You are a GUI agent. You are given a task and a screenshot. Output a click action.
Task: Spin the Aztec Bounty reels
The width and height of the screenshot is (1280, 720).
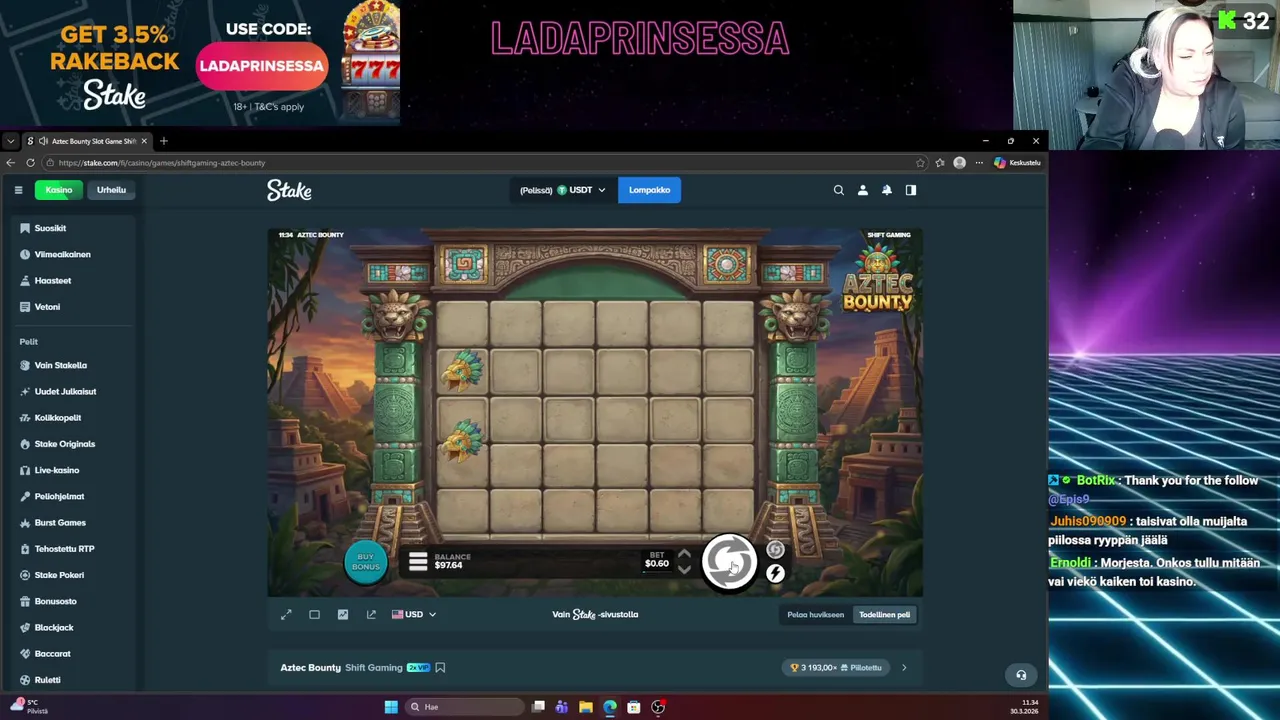click(x=729, y=562)
